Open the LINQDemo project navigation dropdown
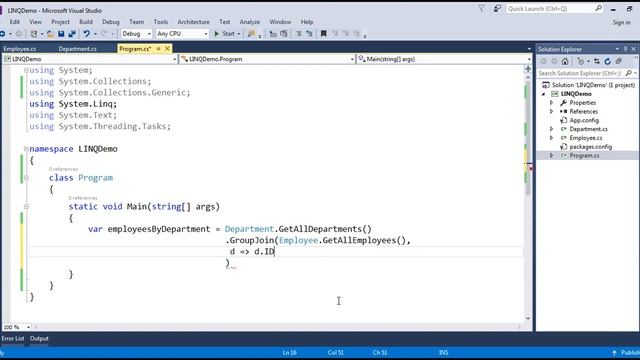 pos(175,59)
